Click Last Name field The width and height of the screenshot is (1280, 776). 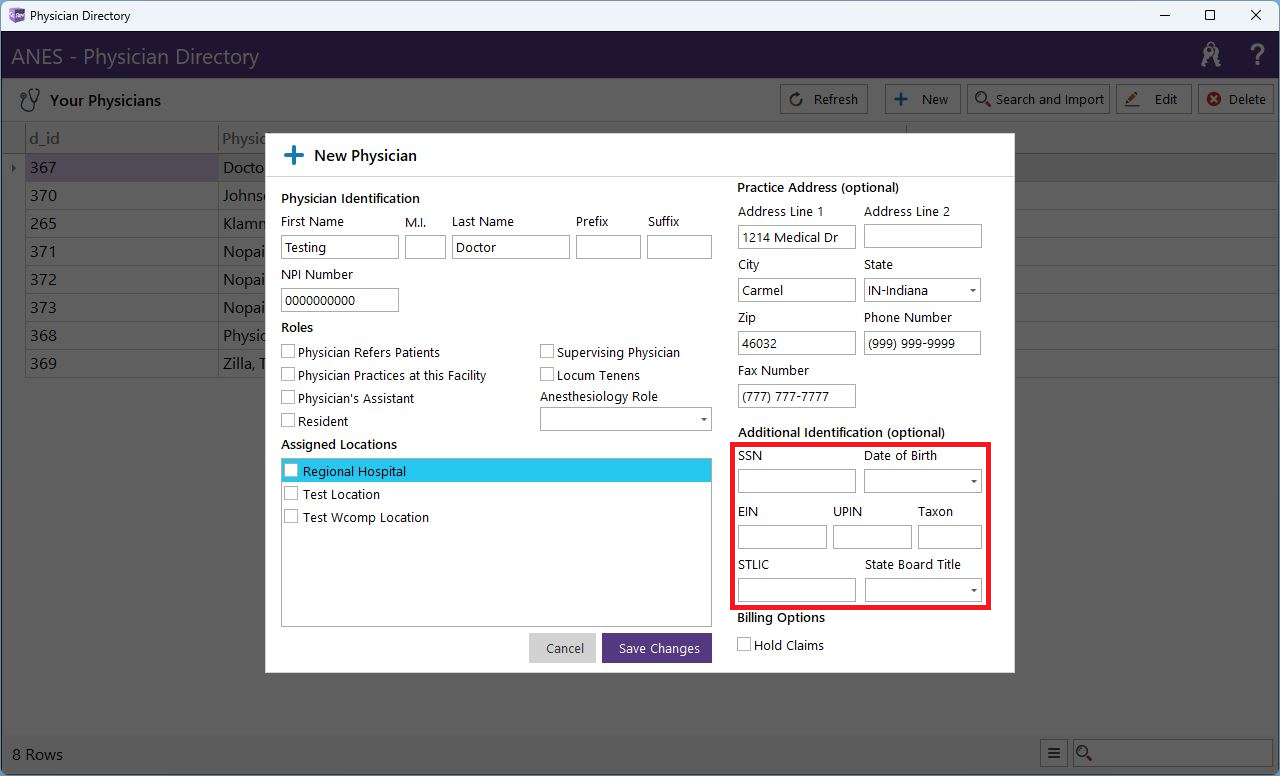click(511, 247)
